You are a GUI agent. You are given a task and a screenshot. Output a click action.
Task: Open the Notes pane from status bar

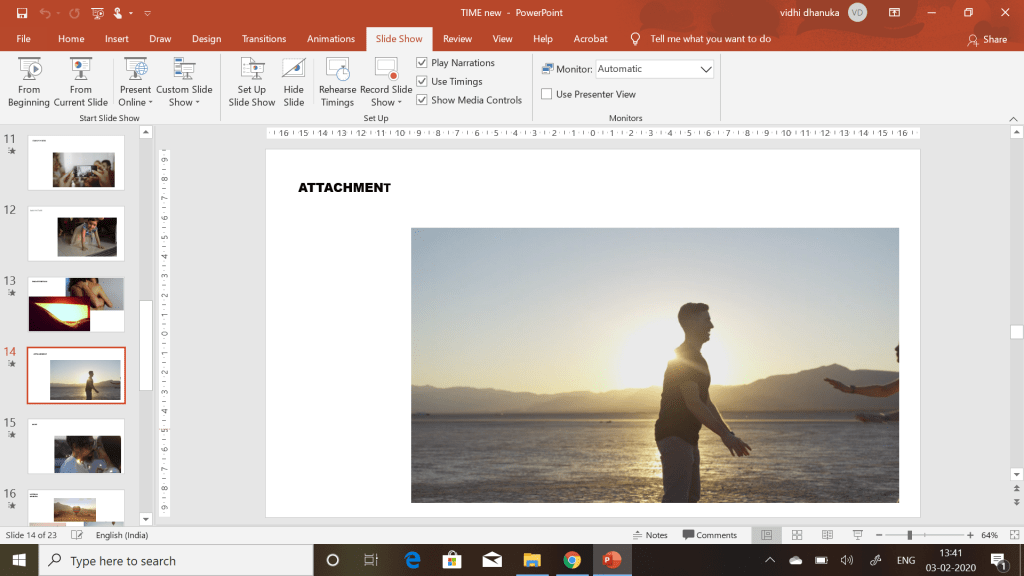649,536
